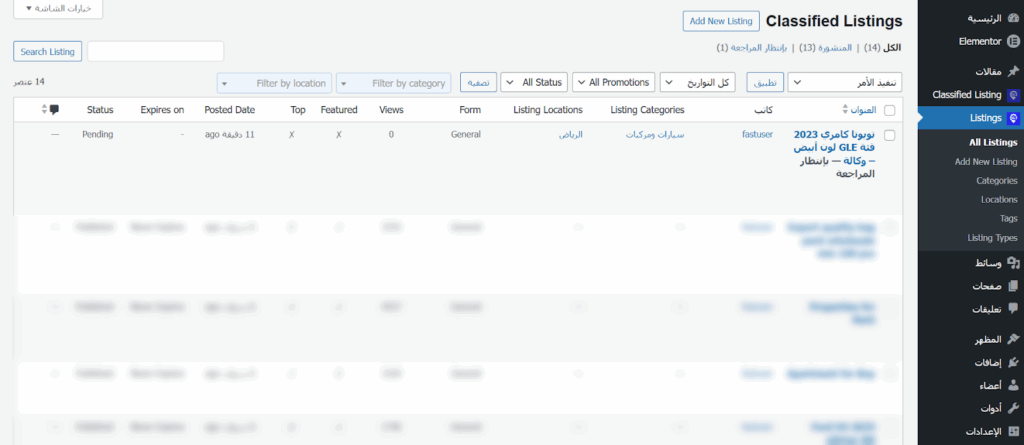Click the Elementor icon in sidebar
1024x445 pixels.
pos(1013,41)
